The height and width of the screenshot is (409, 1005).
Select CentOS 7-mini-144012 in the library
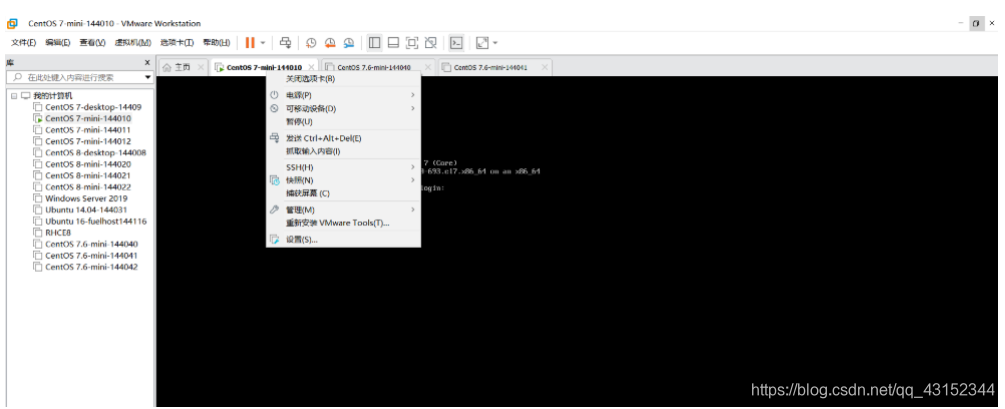click(x=88, y=141)
